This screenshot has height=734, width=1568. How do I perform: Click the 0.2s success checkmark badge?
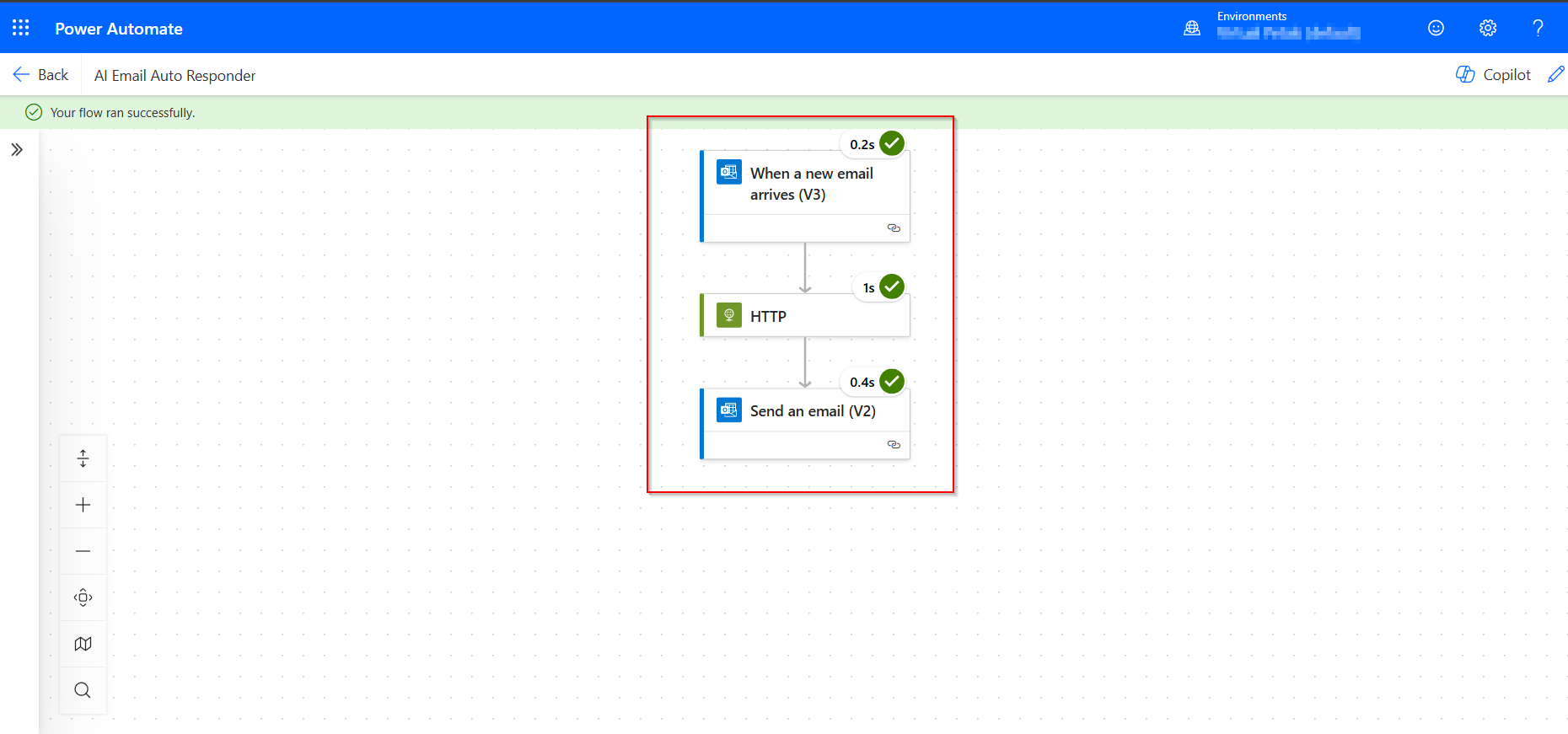[x=892, y=143]
